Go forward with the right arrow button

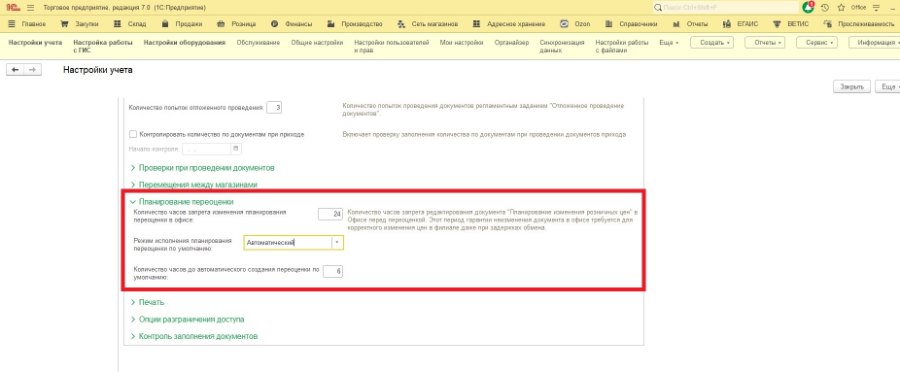coord(32,69)
